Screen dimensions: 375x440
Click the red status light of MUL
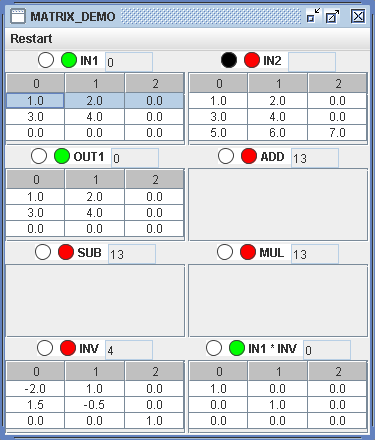(248, 252)
